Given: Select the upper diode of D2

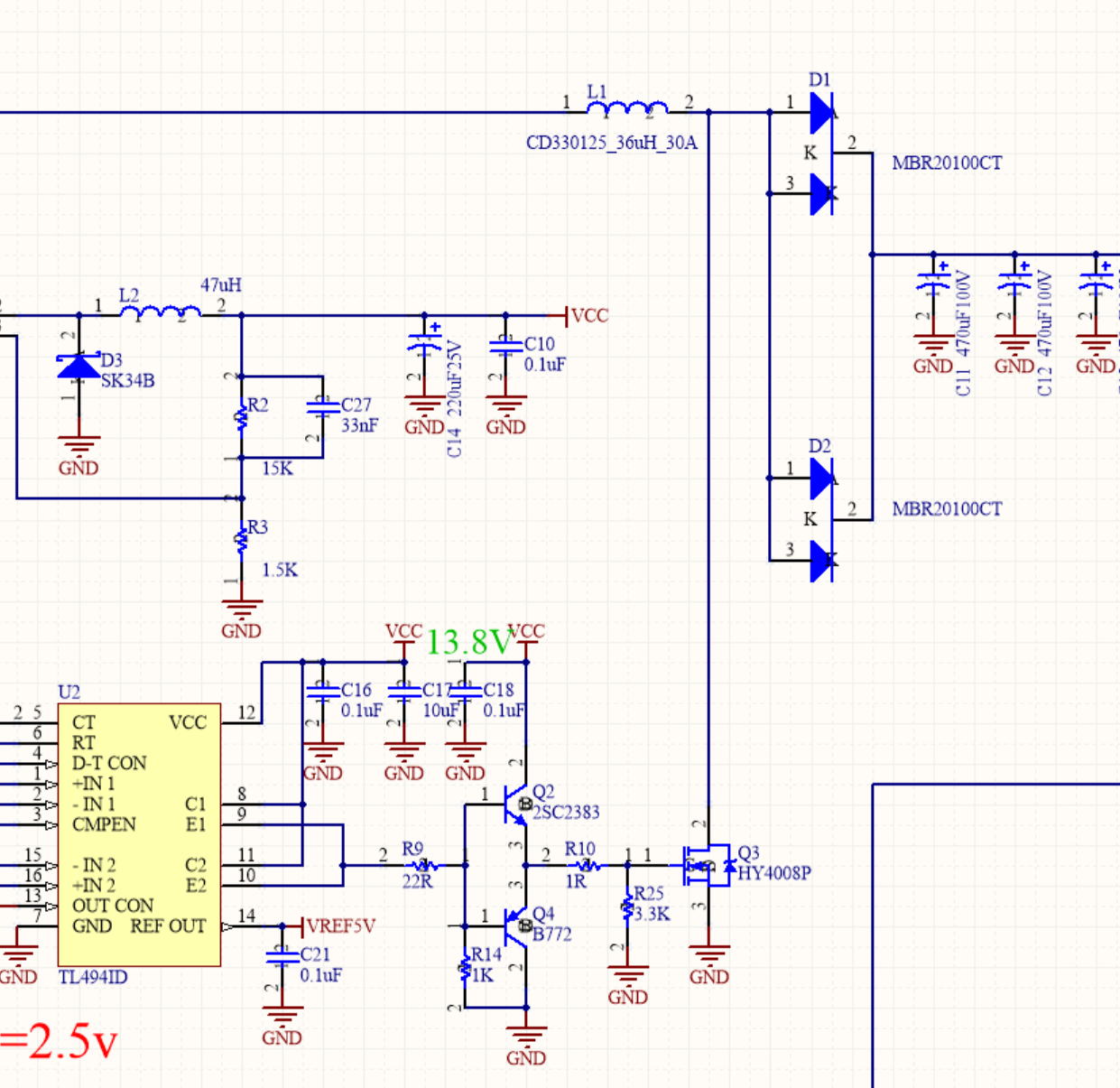Looking at the screenshot, I should [x=822, y=479].
